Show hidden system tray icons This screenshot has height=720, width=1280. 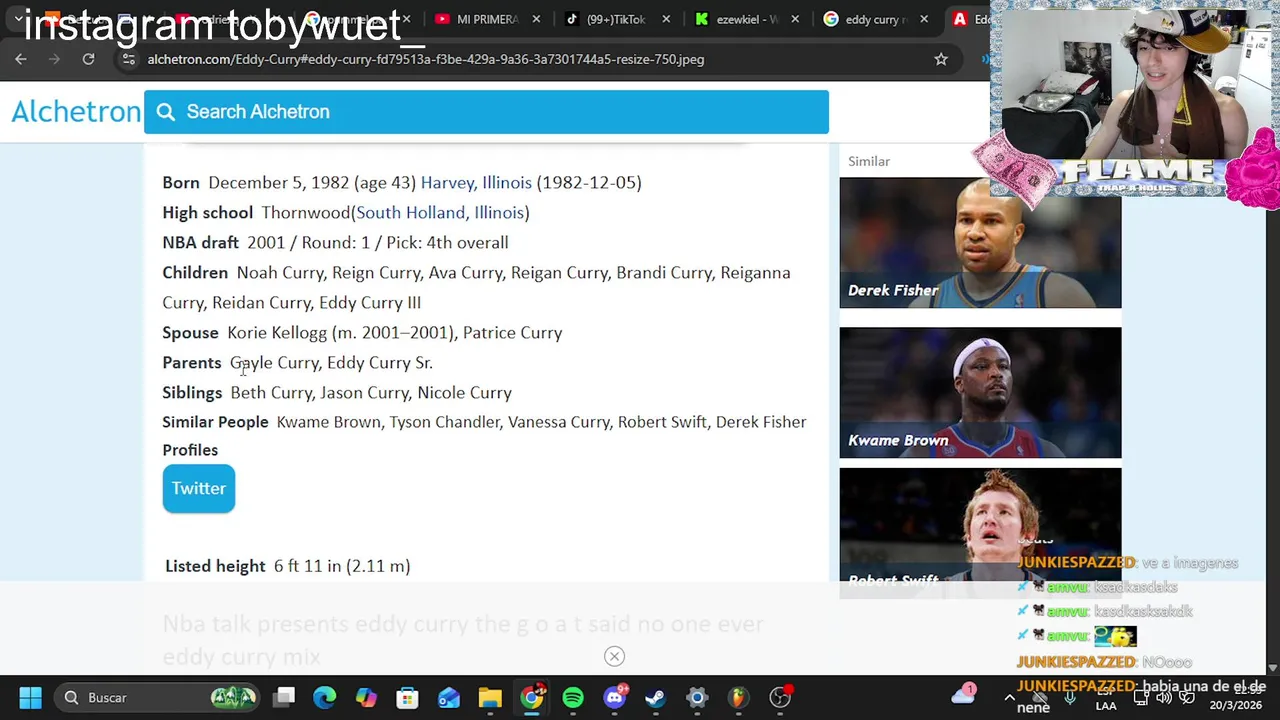(x=1009, y=697)
